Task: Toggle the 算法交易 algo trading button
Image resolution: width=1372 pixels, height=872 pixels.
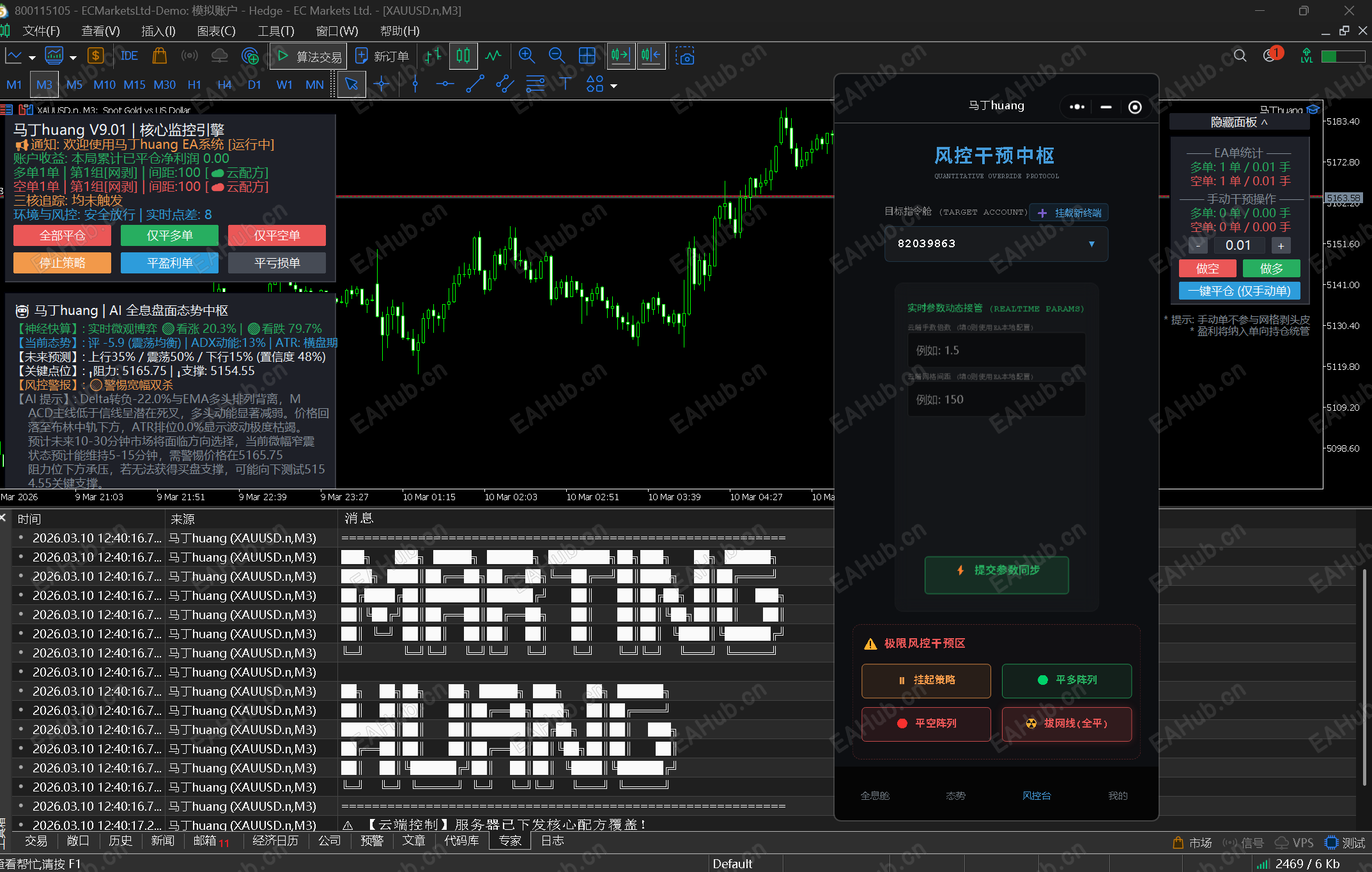Action: [x=309, y=56]
